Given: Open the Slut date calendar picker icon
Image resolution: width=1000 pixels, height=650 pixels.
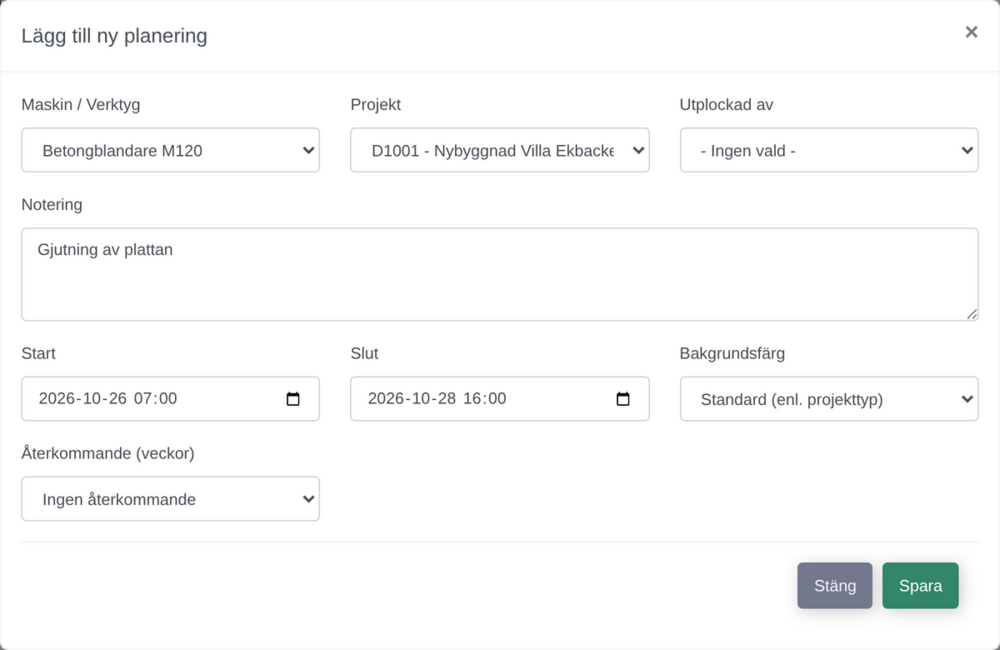Looking at the screenshot, I should tap(622, 399).
